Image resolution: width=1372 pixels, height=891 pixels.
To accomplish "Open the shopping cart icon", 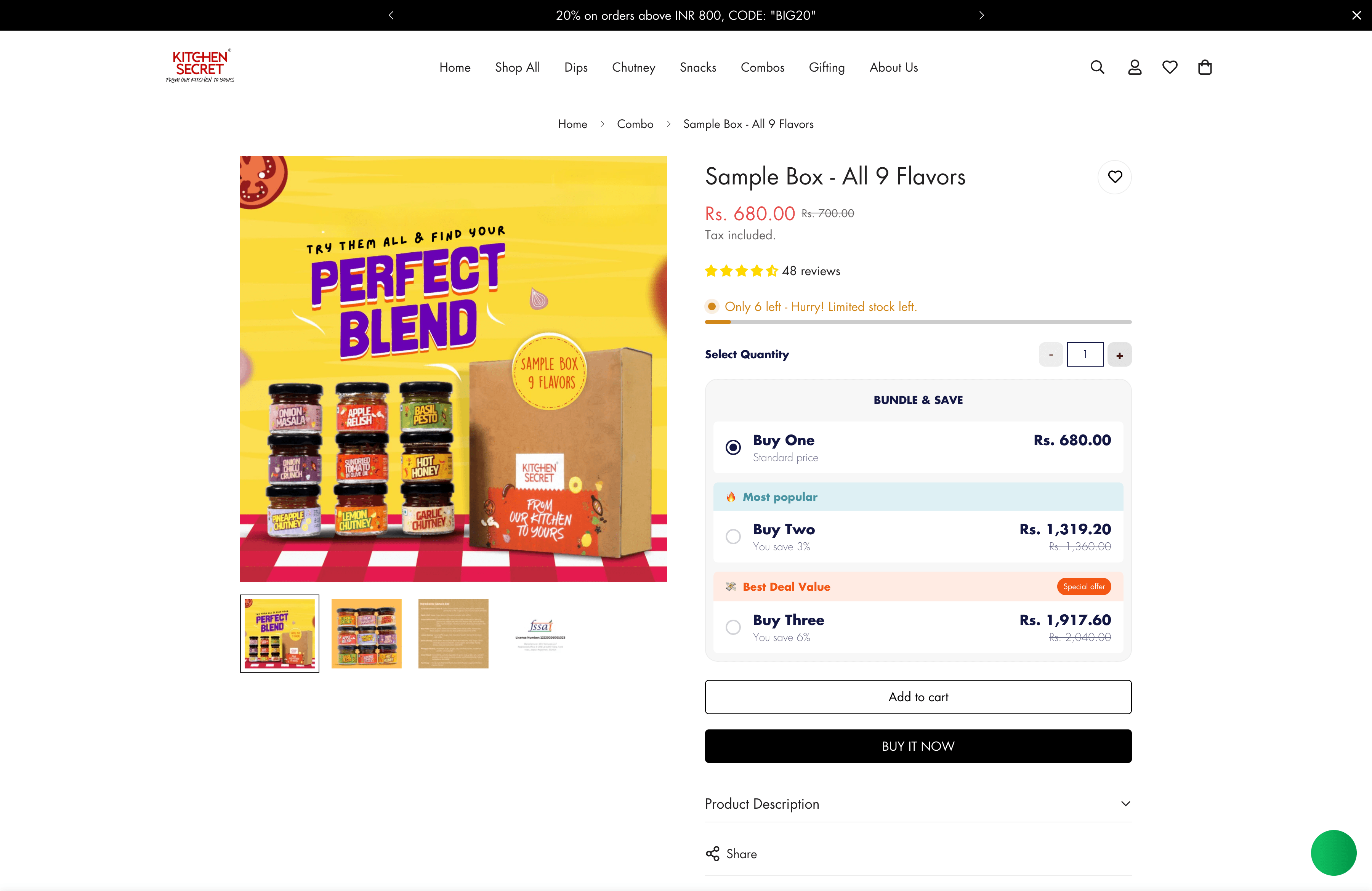I will pyautogui.click(x=1205, y=67).
